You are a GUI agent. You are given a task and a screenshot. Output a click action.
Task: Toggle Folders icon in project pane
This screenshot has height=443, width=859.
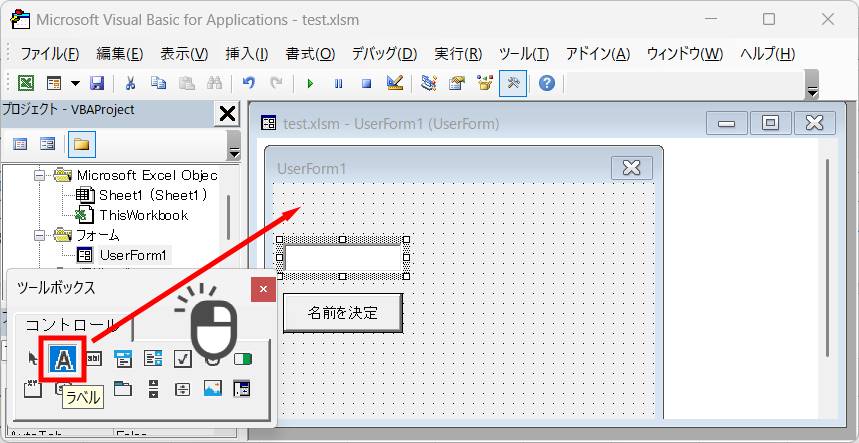coord(82,145)
